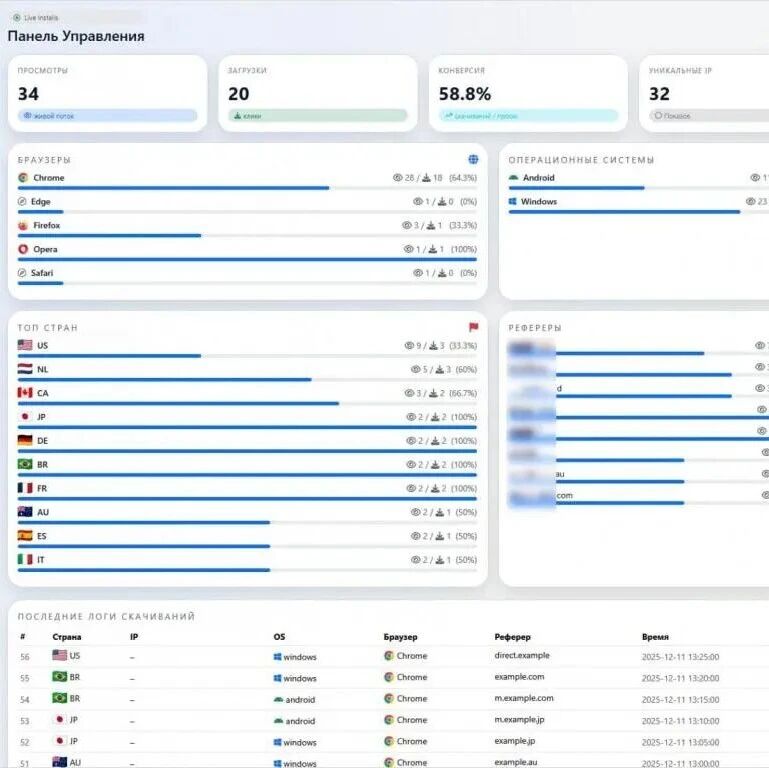Click the CA flag icon
This screenshot has height=768, width=769.
point(25,393)
